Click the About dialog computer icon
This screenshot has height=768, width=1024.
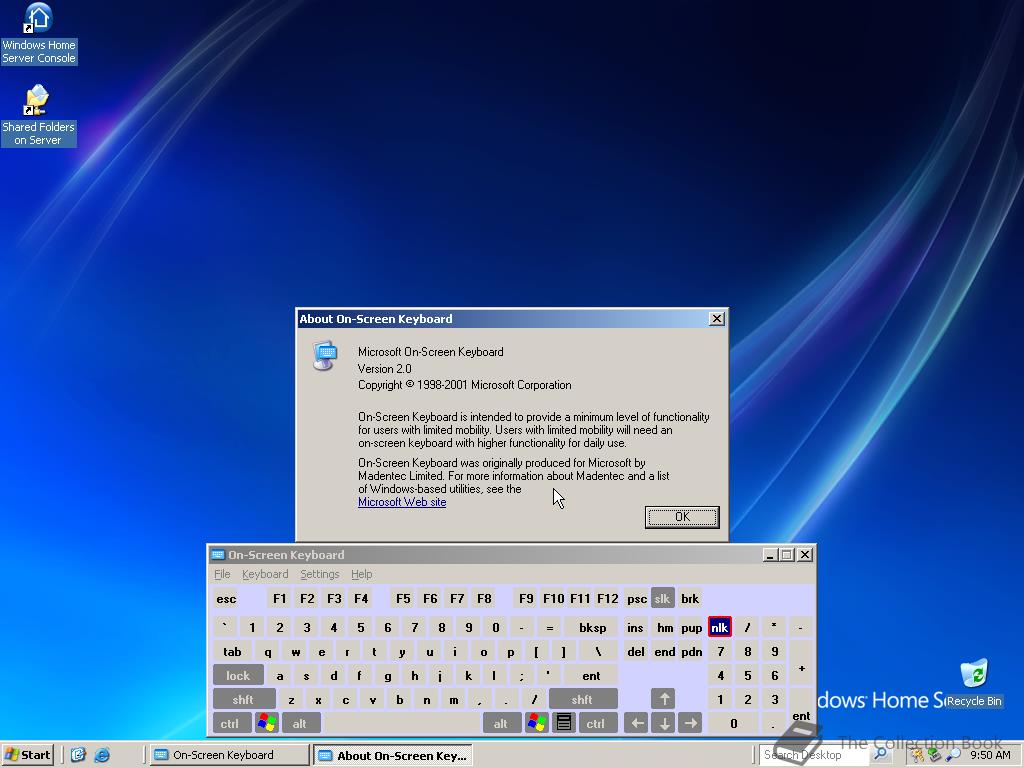tap(325, 355)
